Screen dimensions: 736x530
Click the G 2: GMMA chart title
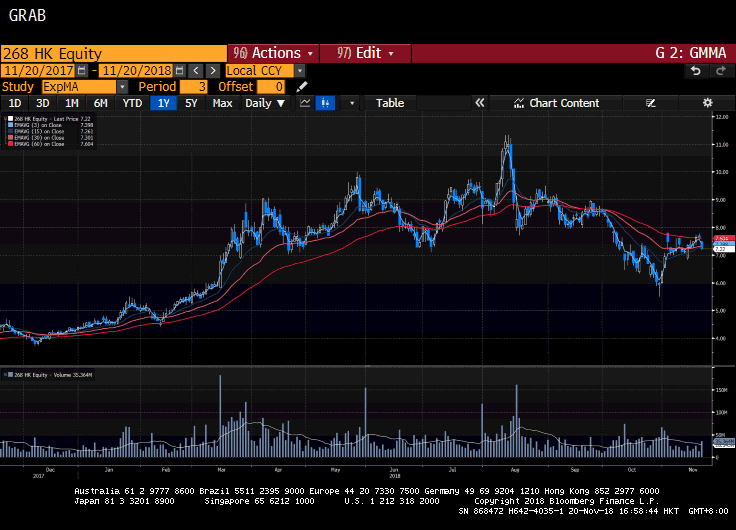coord(690,53)
